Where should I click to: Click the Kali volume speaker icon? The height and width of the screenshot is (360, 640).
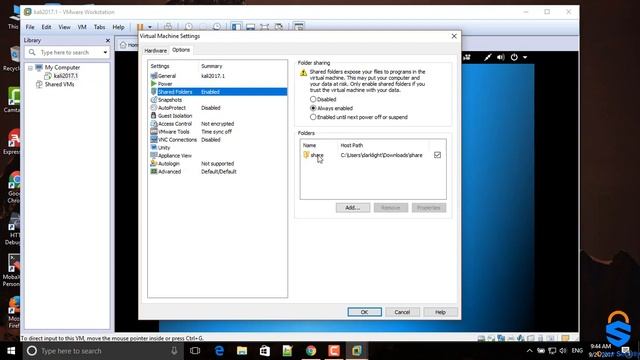click(x=501, y=57)
